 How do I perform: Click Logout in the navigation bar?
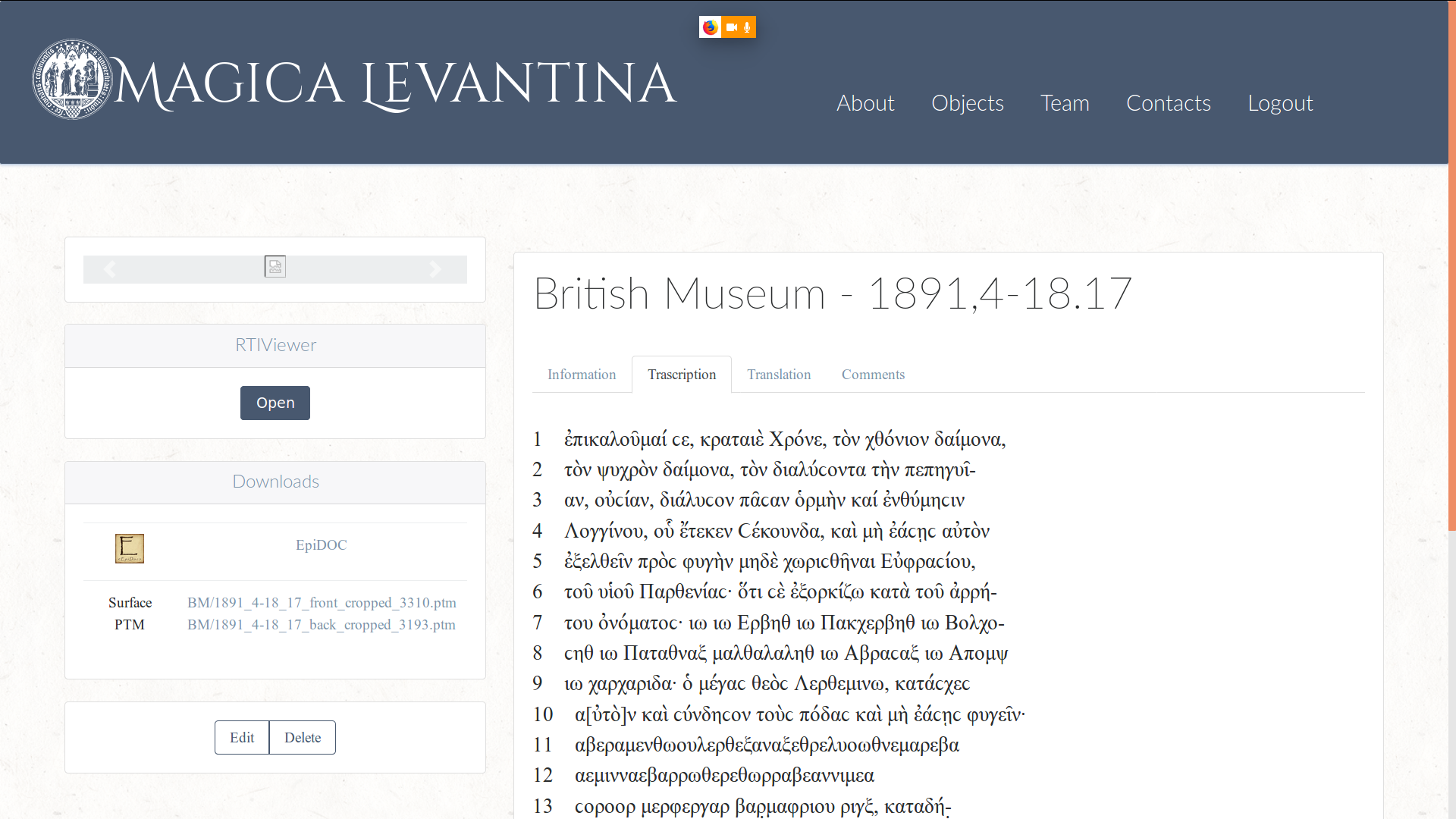(1280, 103)
